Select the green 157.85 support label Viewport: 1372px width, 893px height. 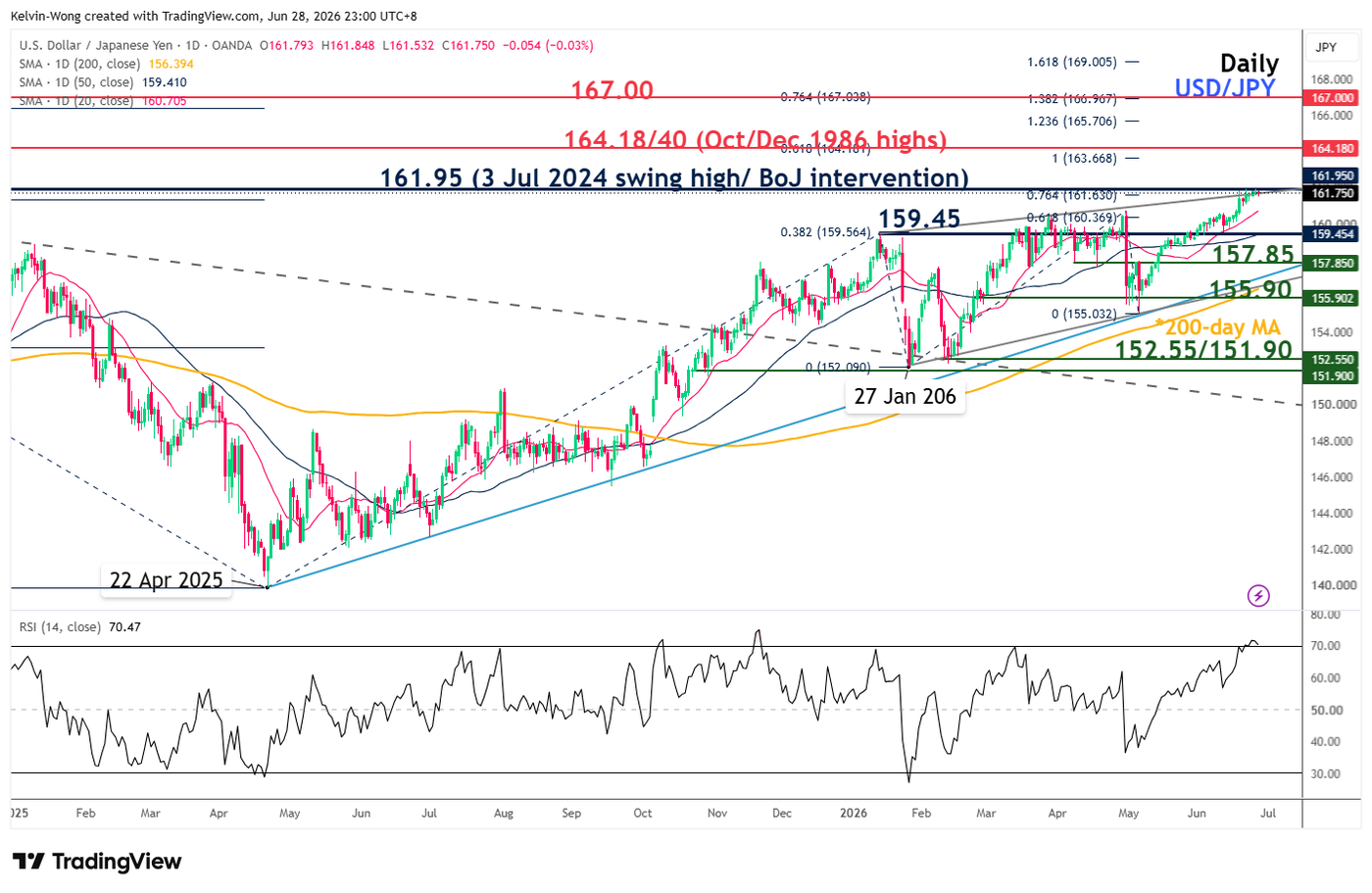(x=1253, y=255)
